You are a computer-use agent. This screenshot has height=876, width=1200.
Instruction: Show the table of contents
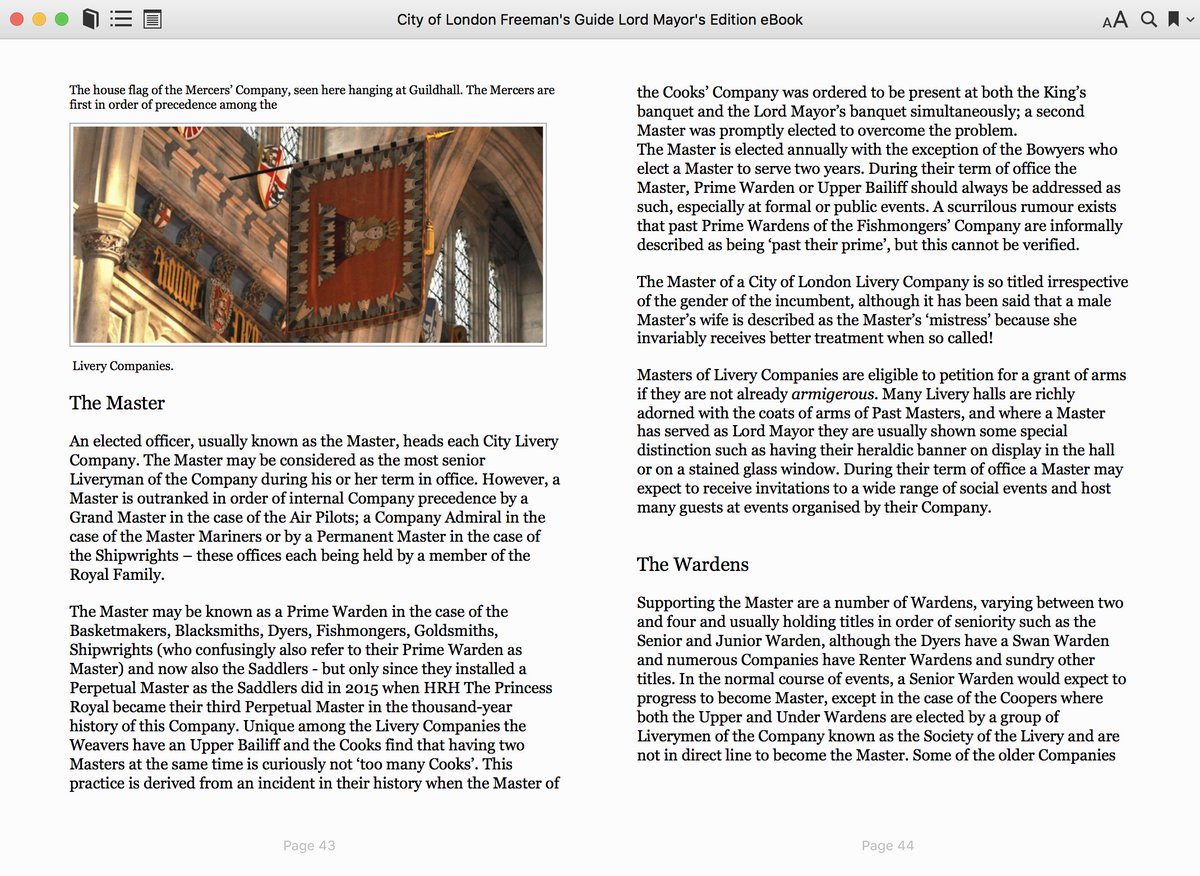tap(121, 19)
